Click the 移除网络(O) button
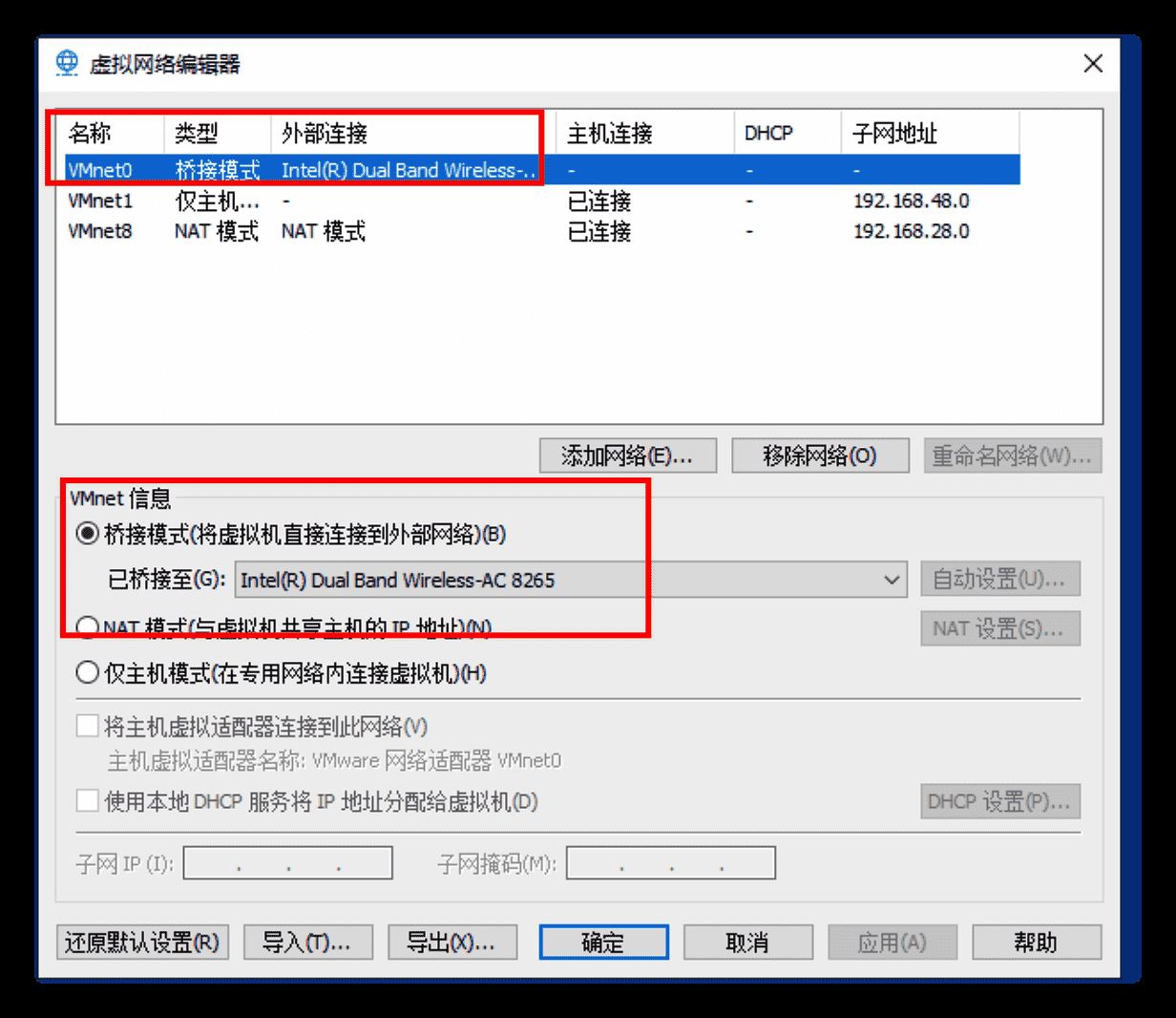 point(819,455)
